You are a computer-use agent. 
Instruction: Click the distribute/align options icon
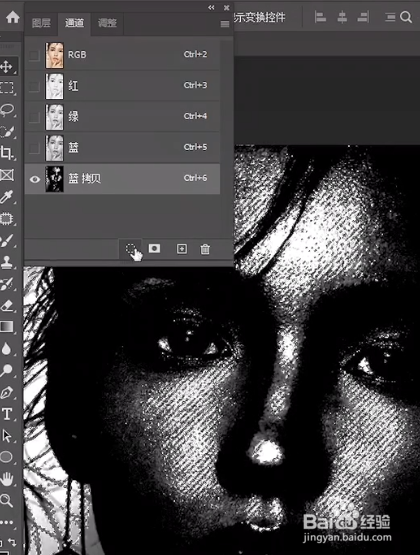390,17
